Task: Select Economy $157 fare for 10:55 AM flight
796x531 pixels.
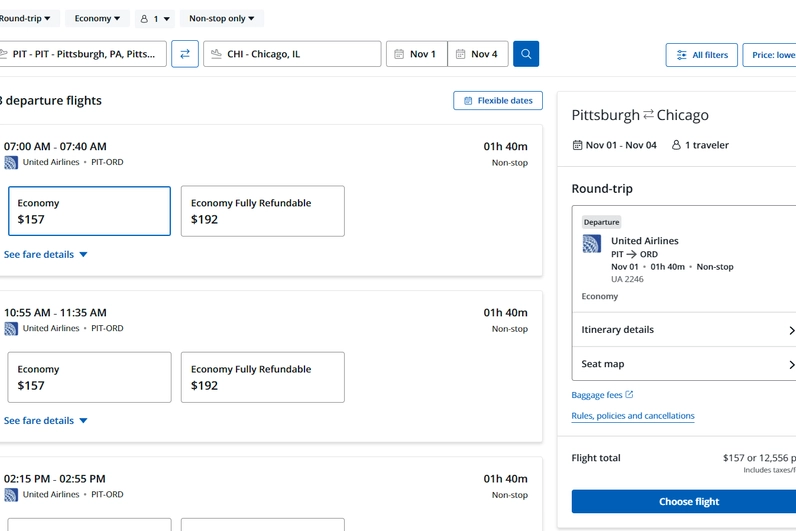Action: pyautogui.click(x=89, y=377)
